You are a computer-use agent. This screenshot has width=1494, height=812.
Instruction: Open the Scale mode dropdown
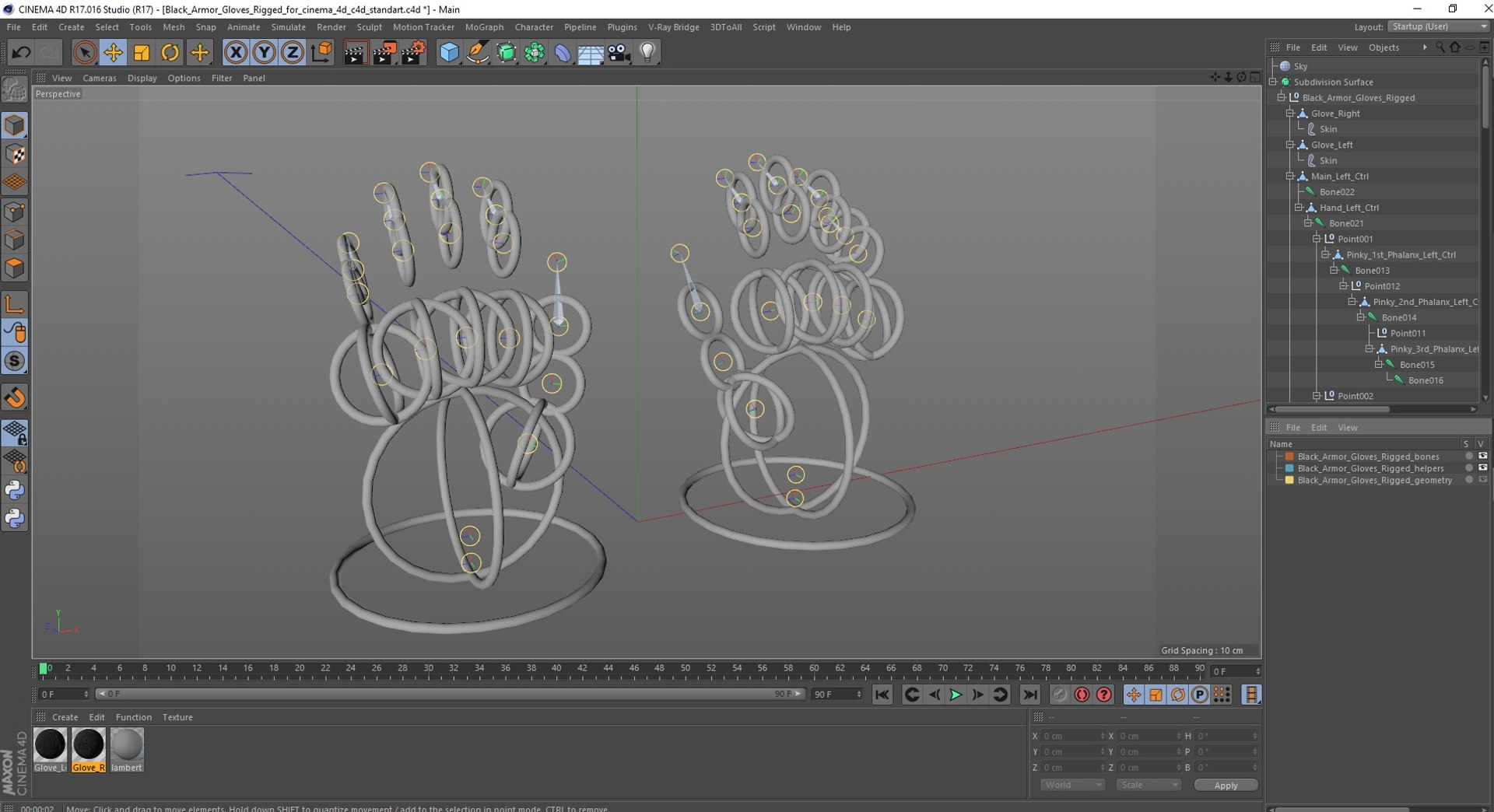coord(1149,785)
